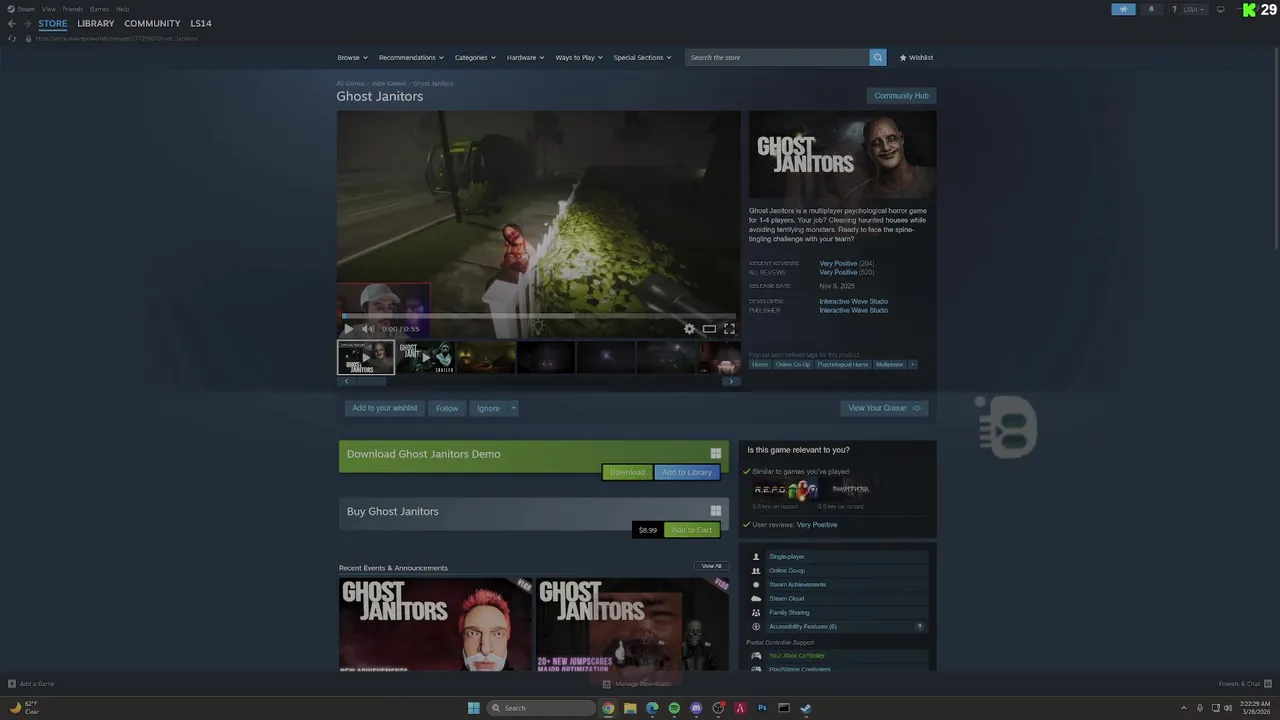Click the Psychological Horror tag
The height and width of the screenshot is (720, 1280).
[x=842, y=365]
